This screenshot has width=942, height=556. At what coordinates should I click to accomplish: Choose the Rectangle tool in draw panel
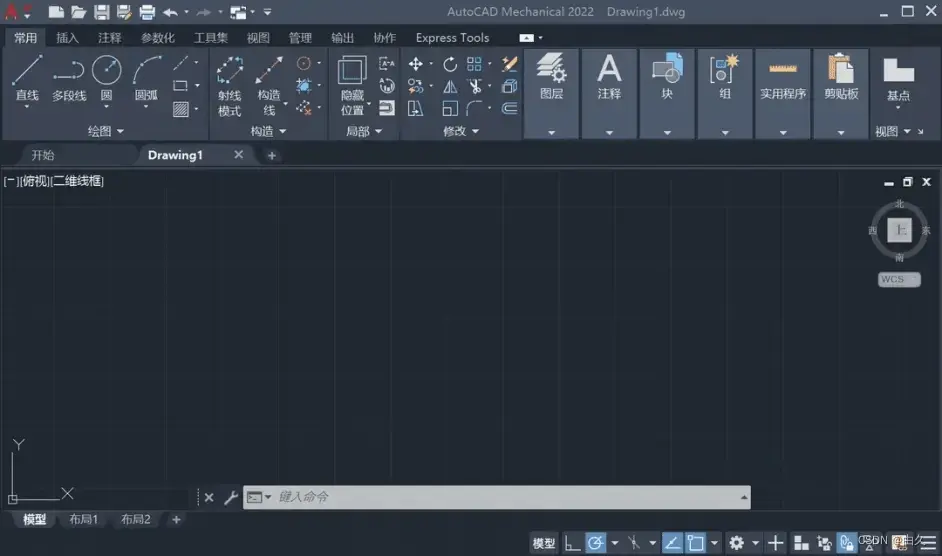[180, 86]
